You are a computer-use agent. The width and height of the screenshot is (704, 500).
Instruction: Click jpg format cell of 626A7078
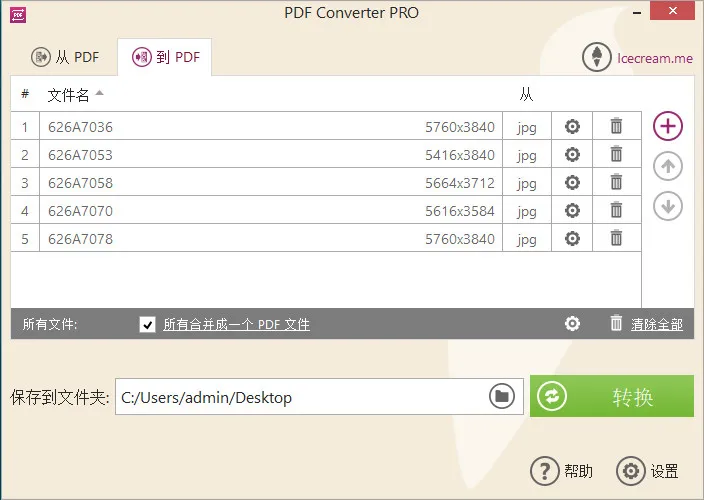[527, 238]
